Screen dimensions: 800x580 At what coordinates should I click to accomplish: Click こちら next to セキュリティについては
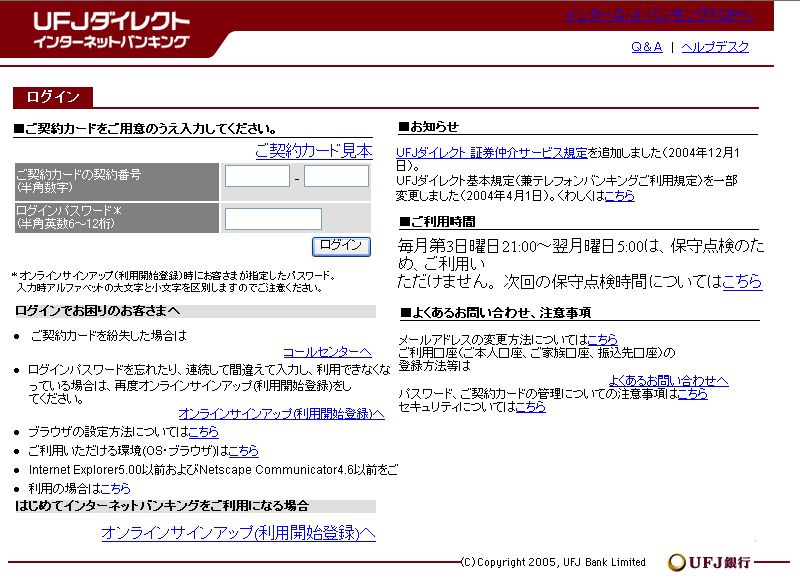point(530,407)
